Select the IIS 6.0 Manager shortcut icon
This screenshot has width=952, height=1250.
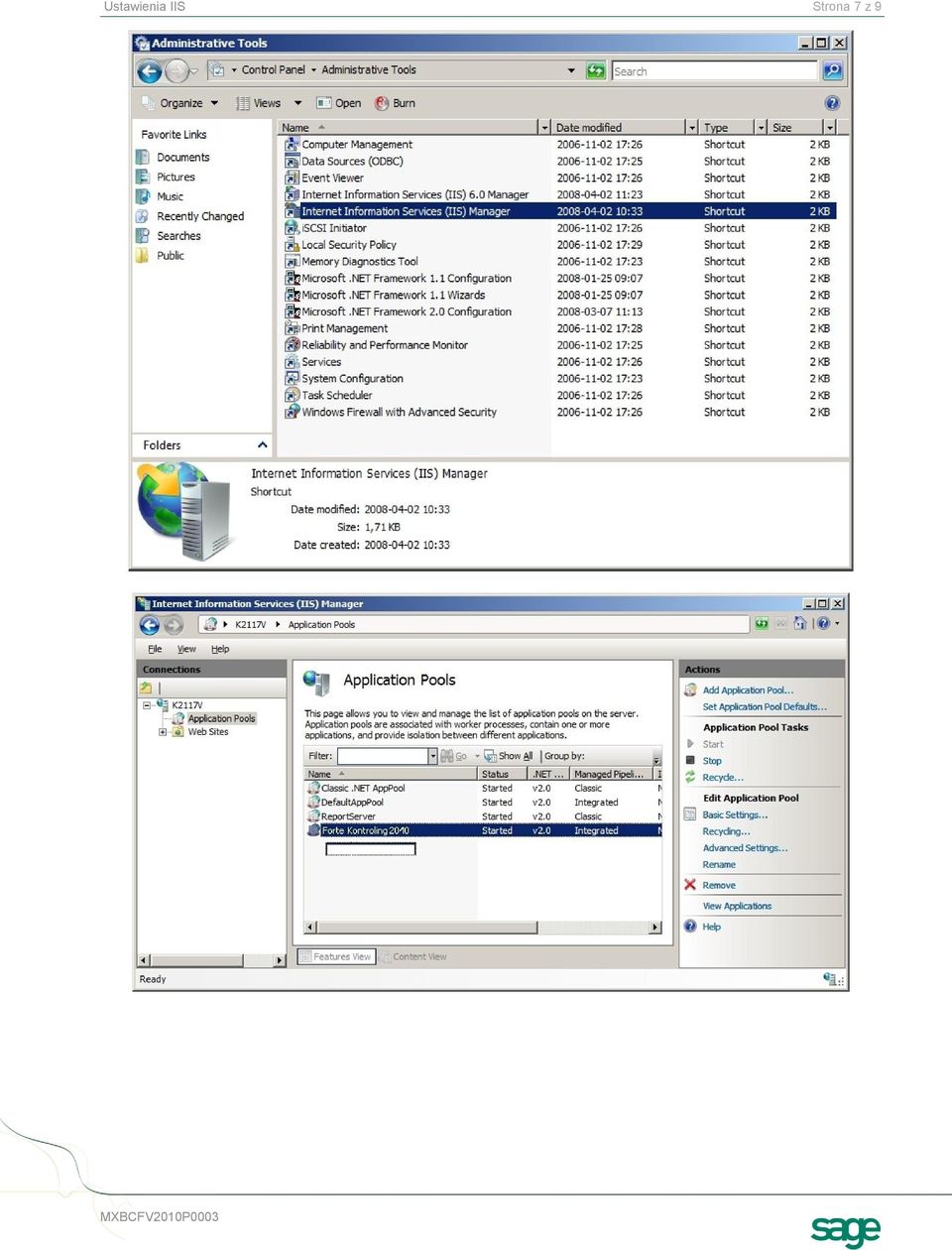(x=293, y=195)
